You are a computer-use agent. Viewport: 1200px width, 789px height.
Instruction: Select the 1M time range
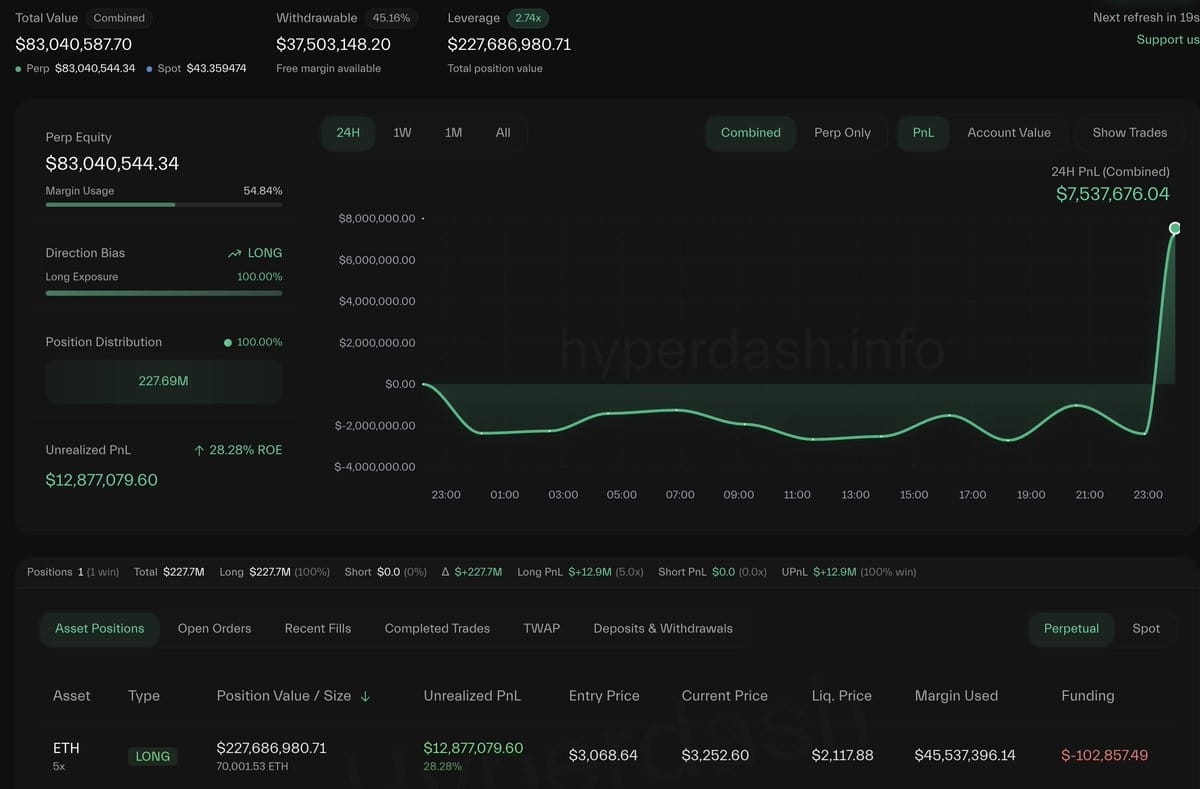pos(453,133)
